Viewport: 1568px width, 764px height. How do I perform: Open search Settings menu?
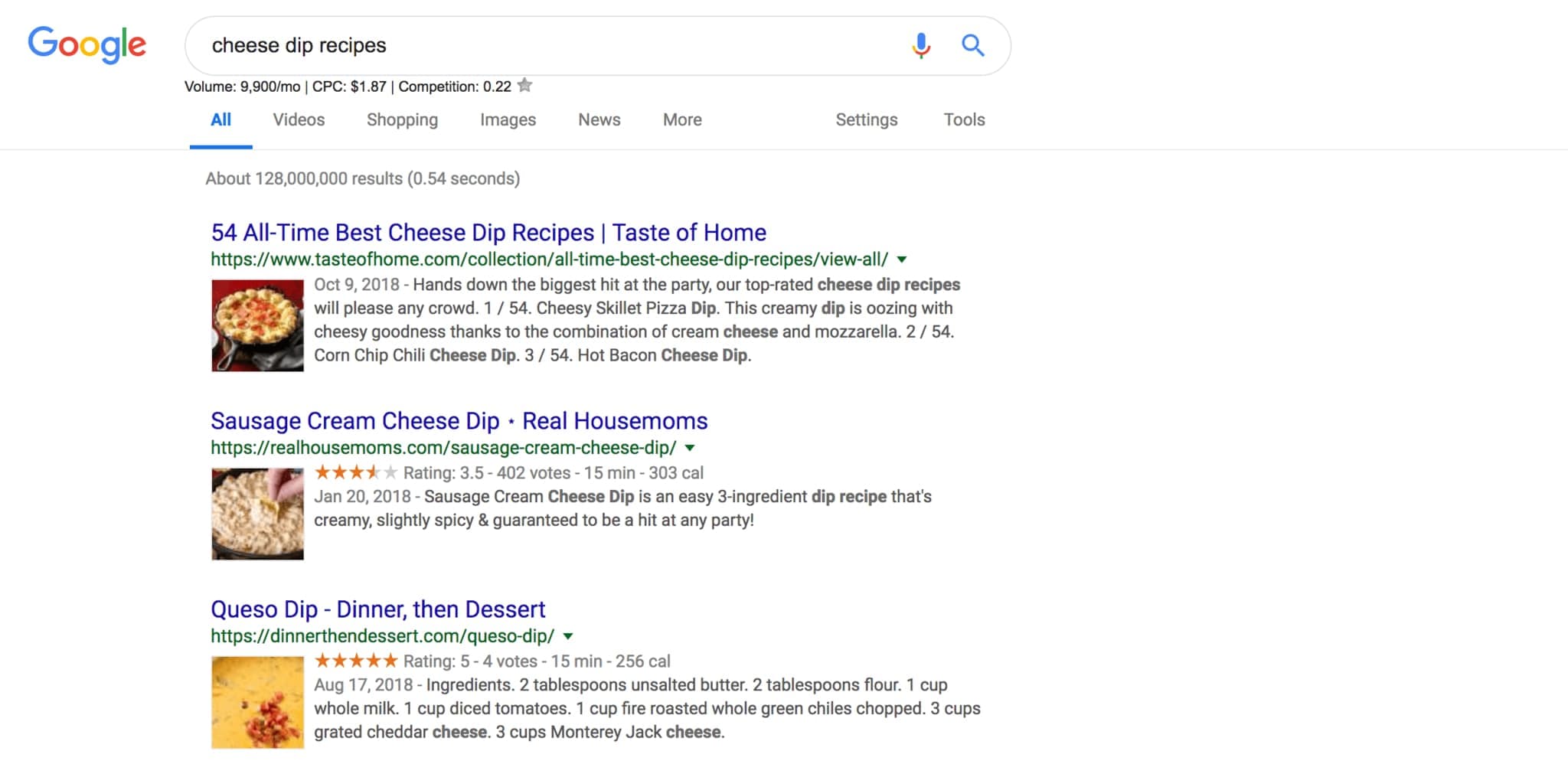[x=866, y=120]
